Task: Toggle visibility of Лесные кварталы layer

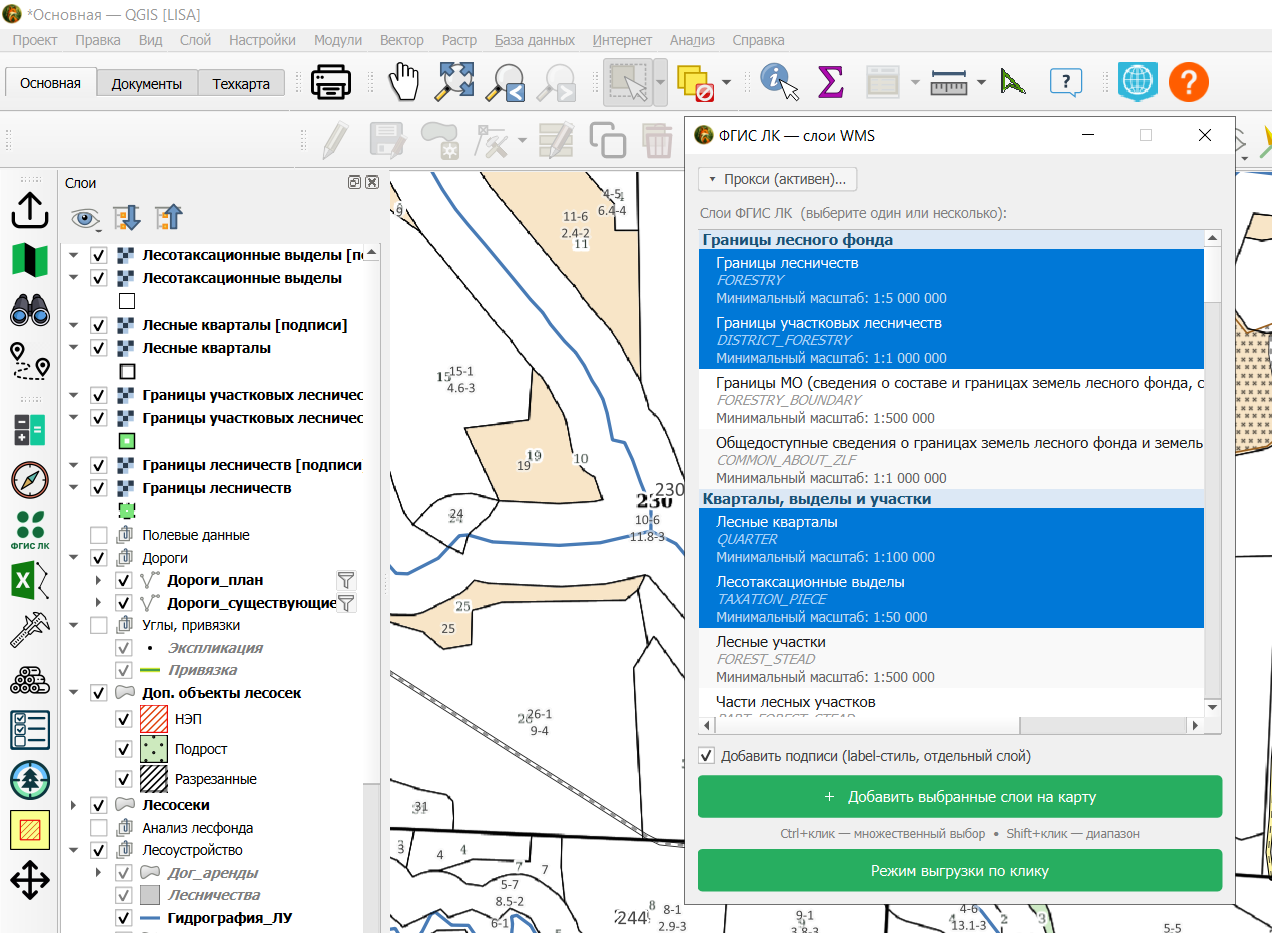Action: 99,348
